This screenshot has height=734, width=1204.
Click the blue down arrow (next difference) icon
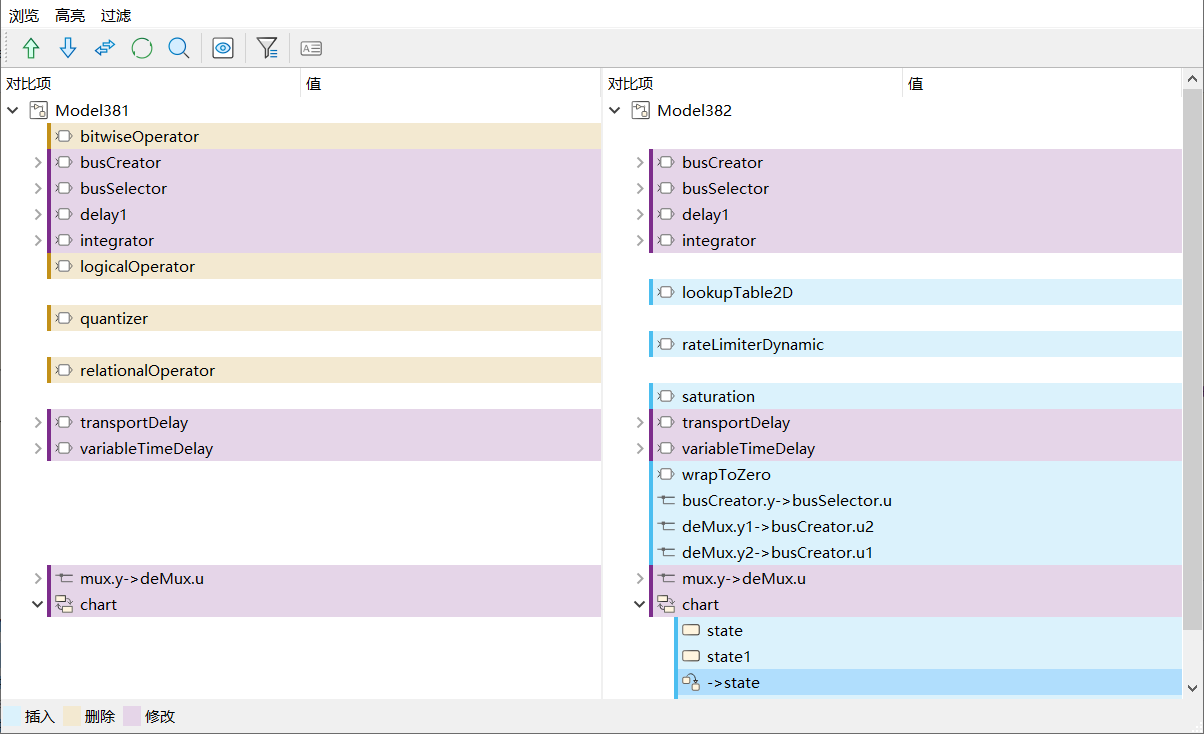coord(68,48)
